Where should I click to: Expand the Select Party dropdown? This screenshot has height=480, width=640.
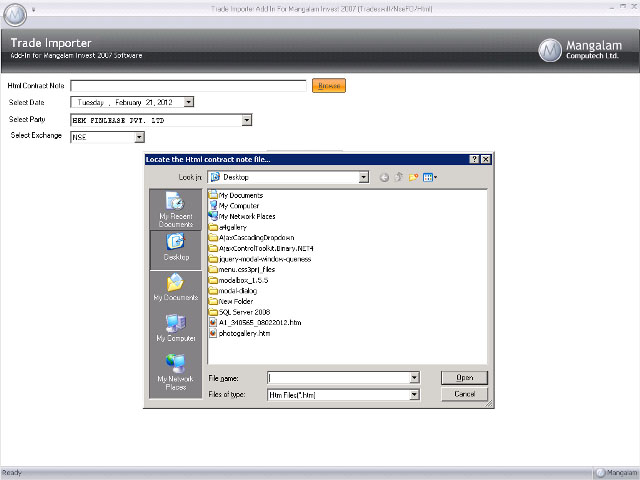click(x=246, y=120)
